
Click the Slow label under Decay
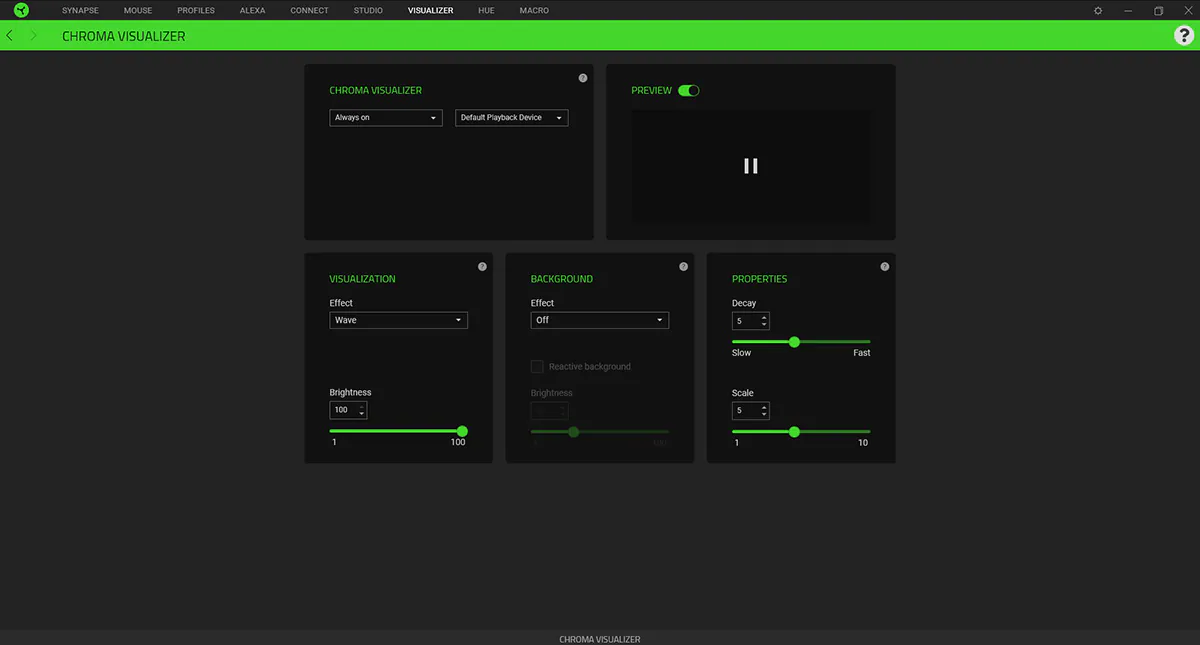coord(741,353)
